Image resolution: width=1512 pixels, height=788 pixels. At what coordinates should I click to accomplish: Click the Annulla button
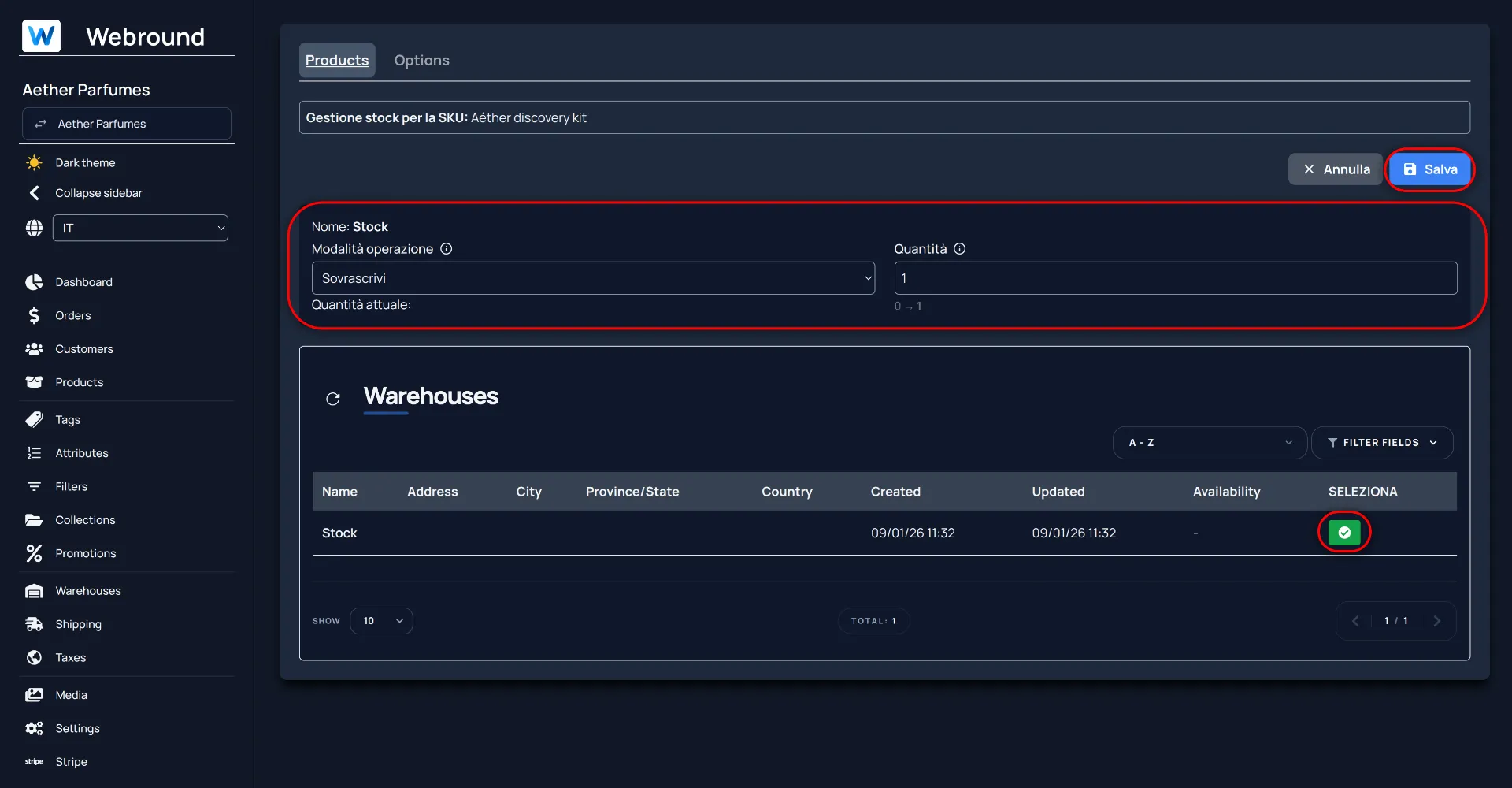coord(1335,169)
